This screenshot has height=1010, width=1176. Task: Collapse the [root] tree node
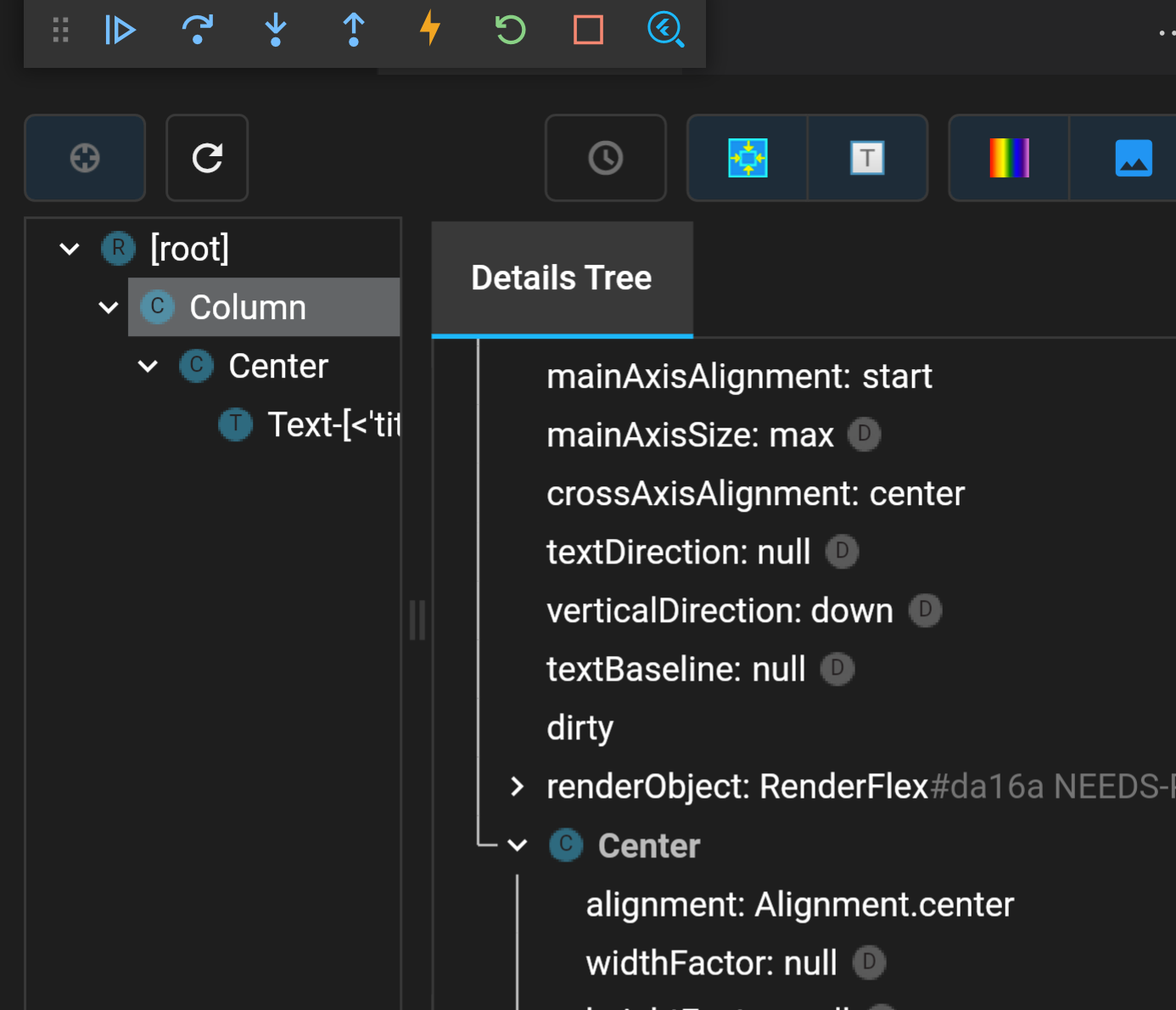click(x=70, y=249)
